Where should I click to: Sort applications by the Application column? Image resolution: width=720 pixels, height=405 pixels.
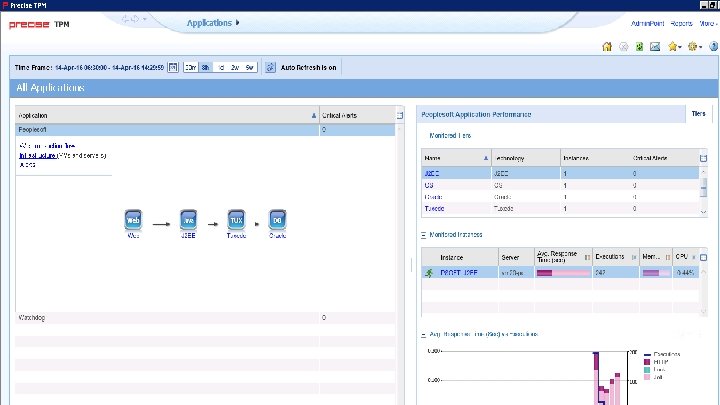pyautogui.click(x=167, y=116)
